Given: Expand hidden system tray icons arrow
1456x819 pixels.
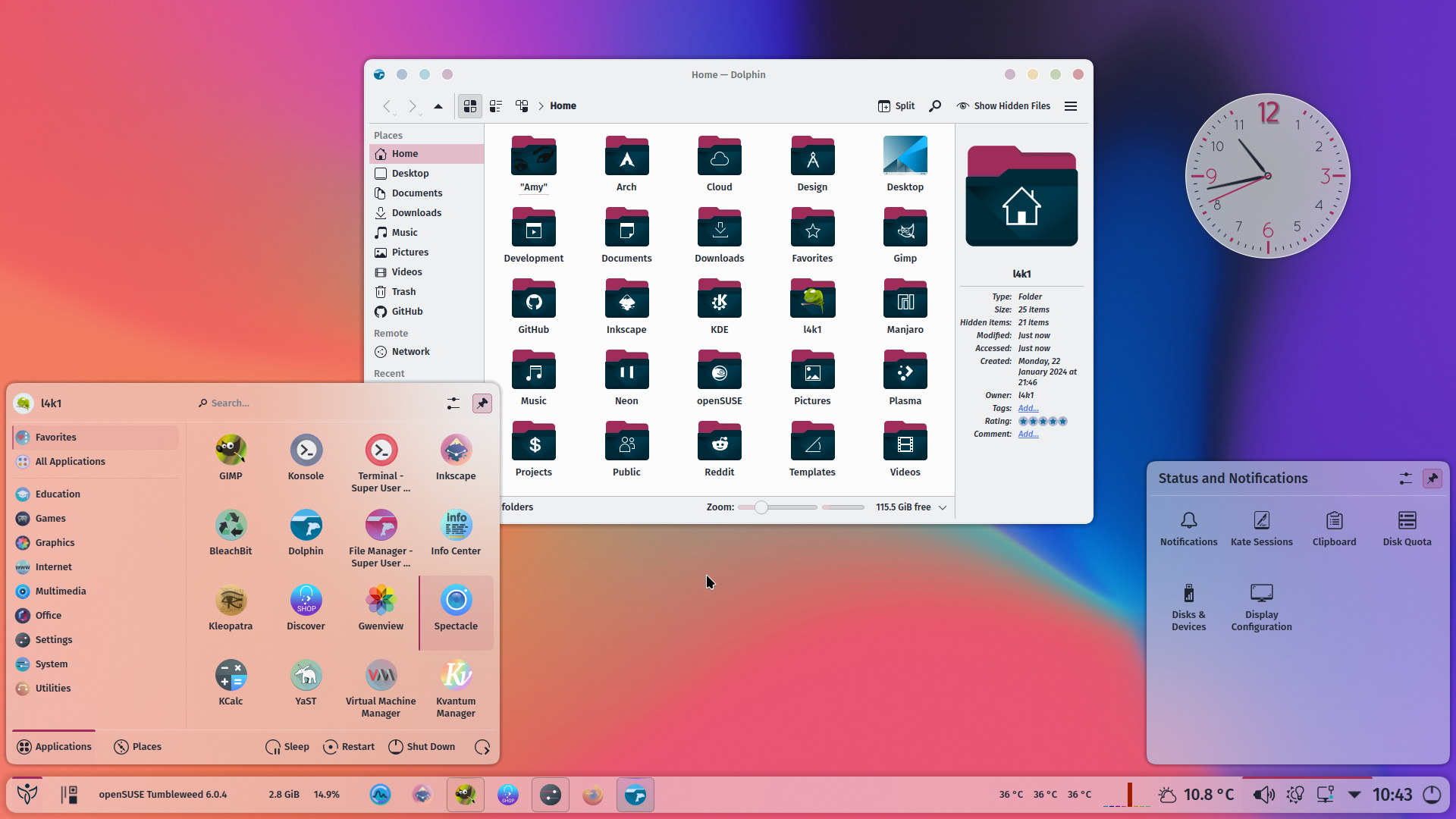Looking at the screenshot, I should pos(1354,795).
